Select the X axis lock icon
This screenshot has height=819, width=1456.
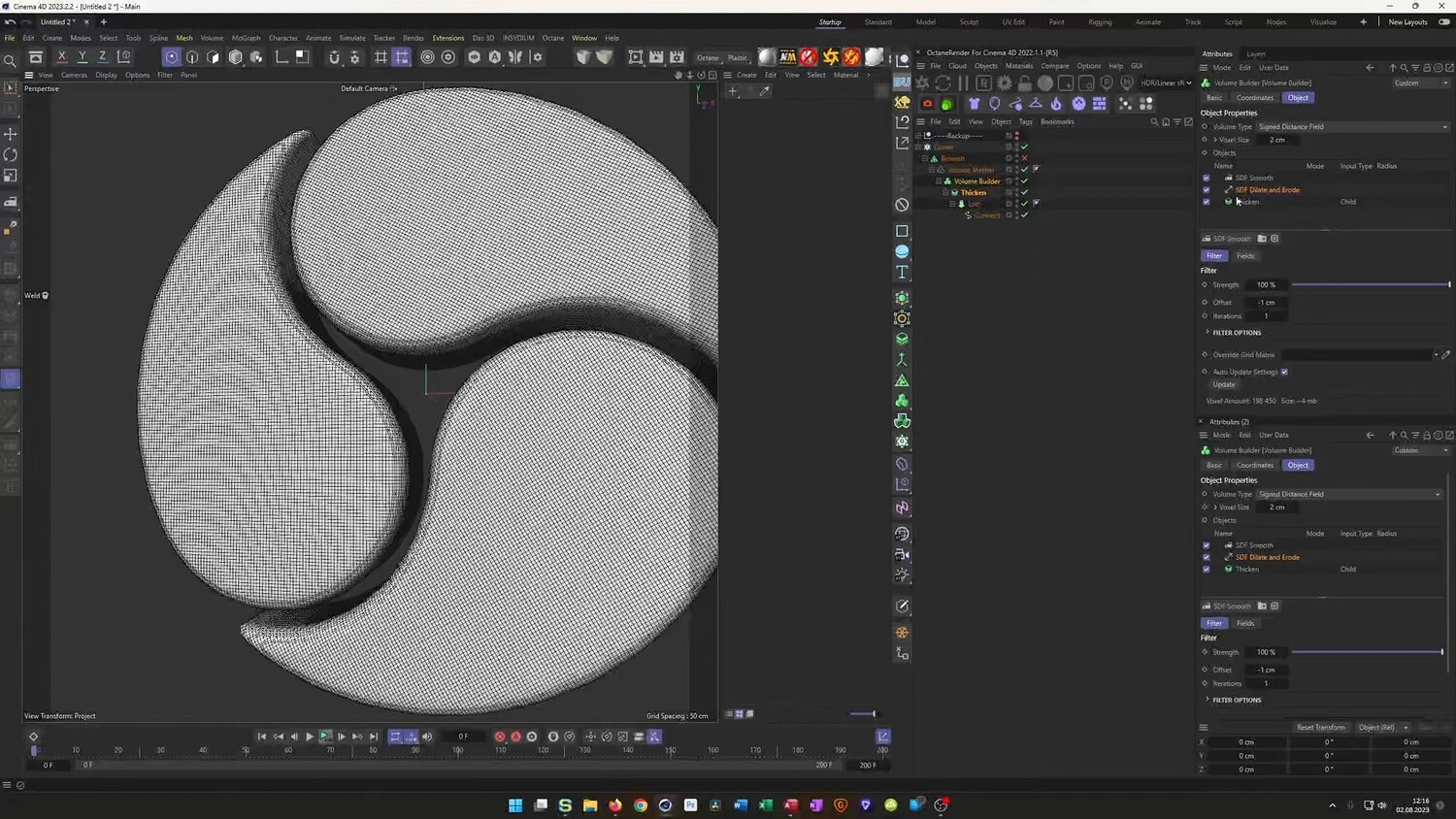coord(62,57)
